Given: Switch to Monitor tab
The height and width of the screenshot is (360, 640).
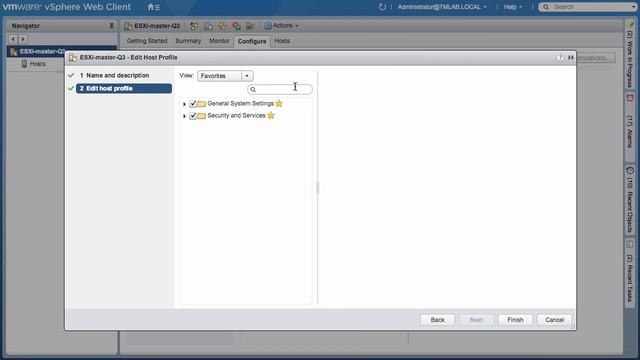Looking at the screenshot, I should [x=219, y=41].
